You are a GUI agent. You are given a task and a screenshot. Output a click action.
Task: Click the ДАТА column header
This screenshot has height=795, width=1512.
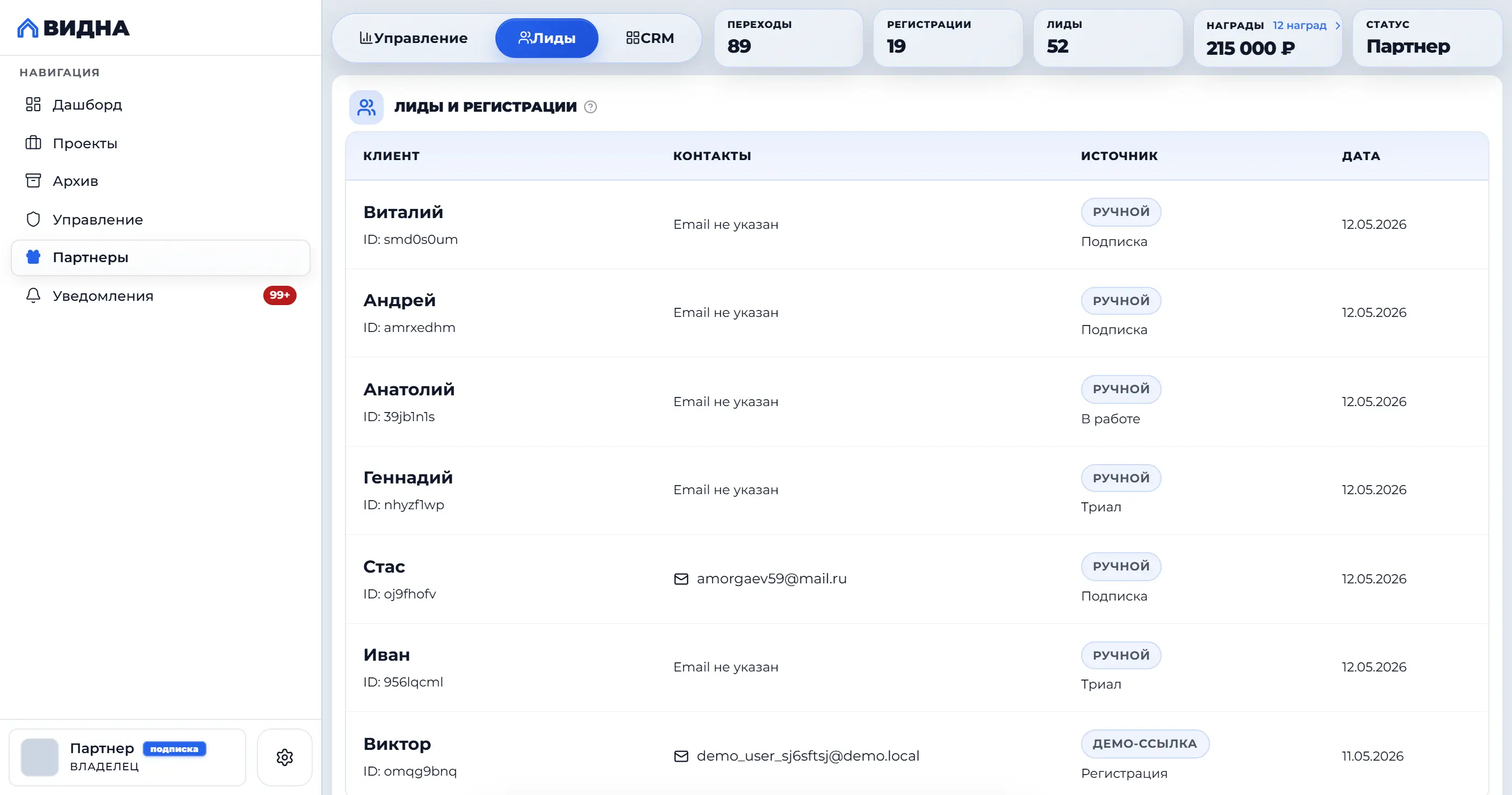(1360, 156)
